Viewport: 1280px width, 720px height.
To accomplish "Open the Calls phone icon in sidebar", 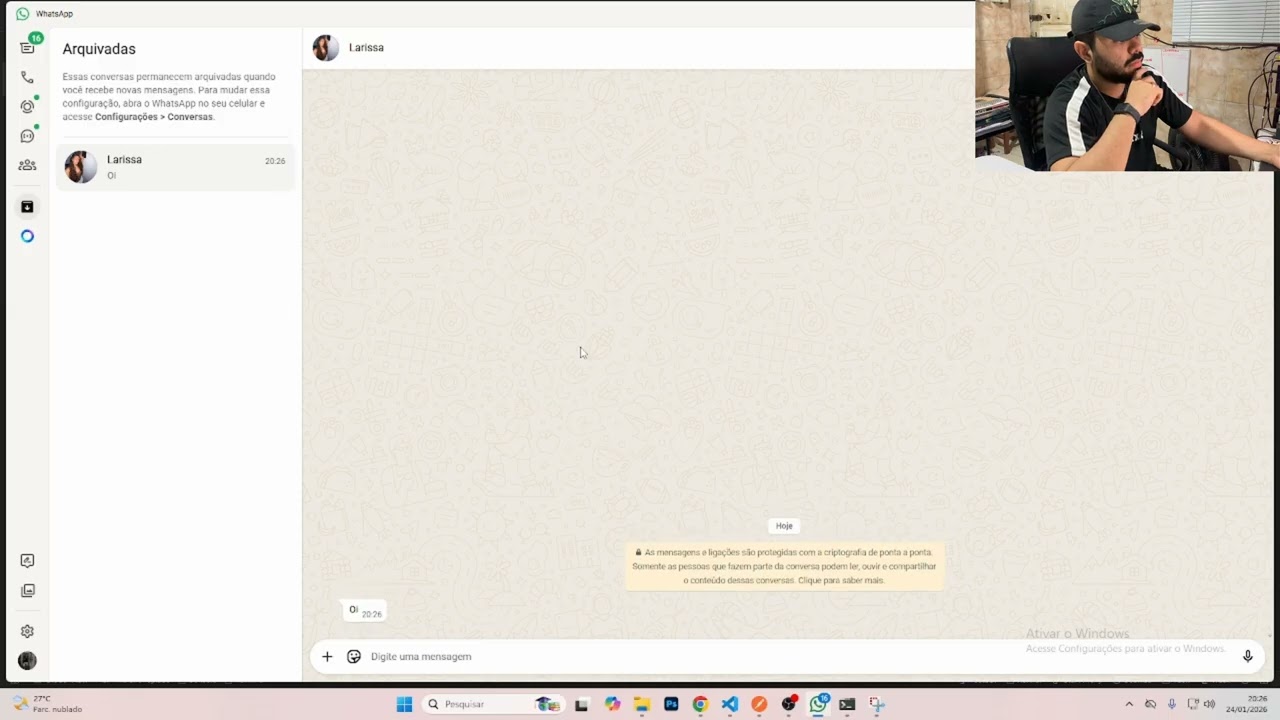I will [27, 77].
